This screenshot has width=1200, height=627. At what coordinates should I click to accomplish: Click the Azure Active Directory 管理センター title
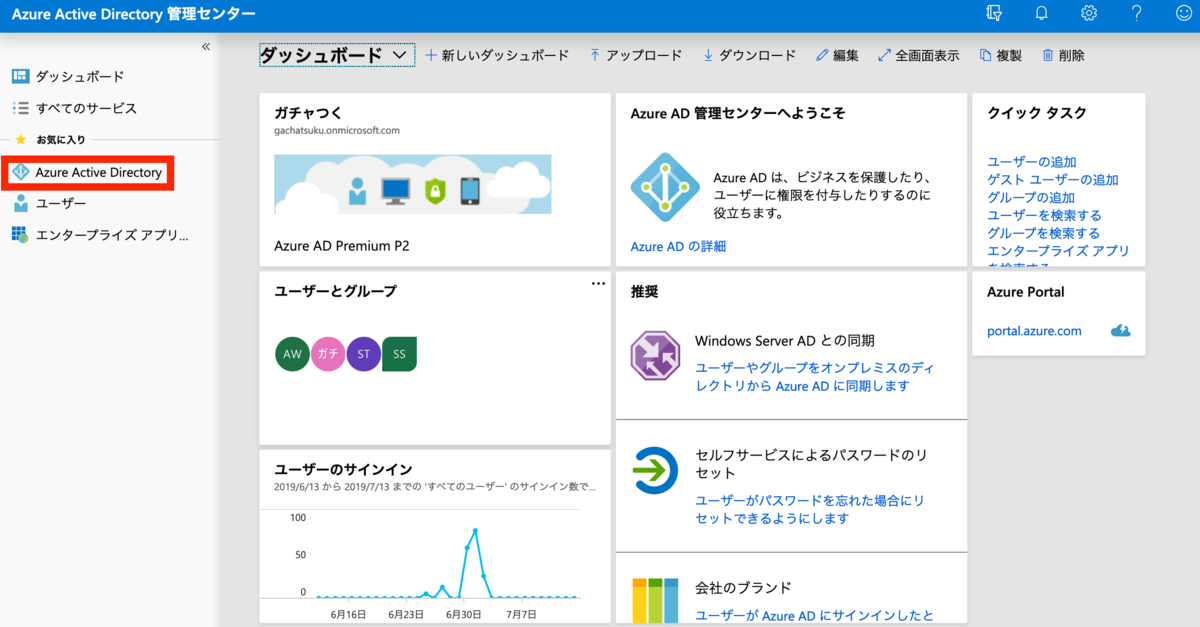pyautogui.click(x=133, y=14)
